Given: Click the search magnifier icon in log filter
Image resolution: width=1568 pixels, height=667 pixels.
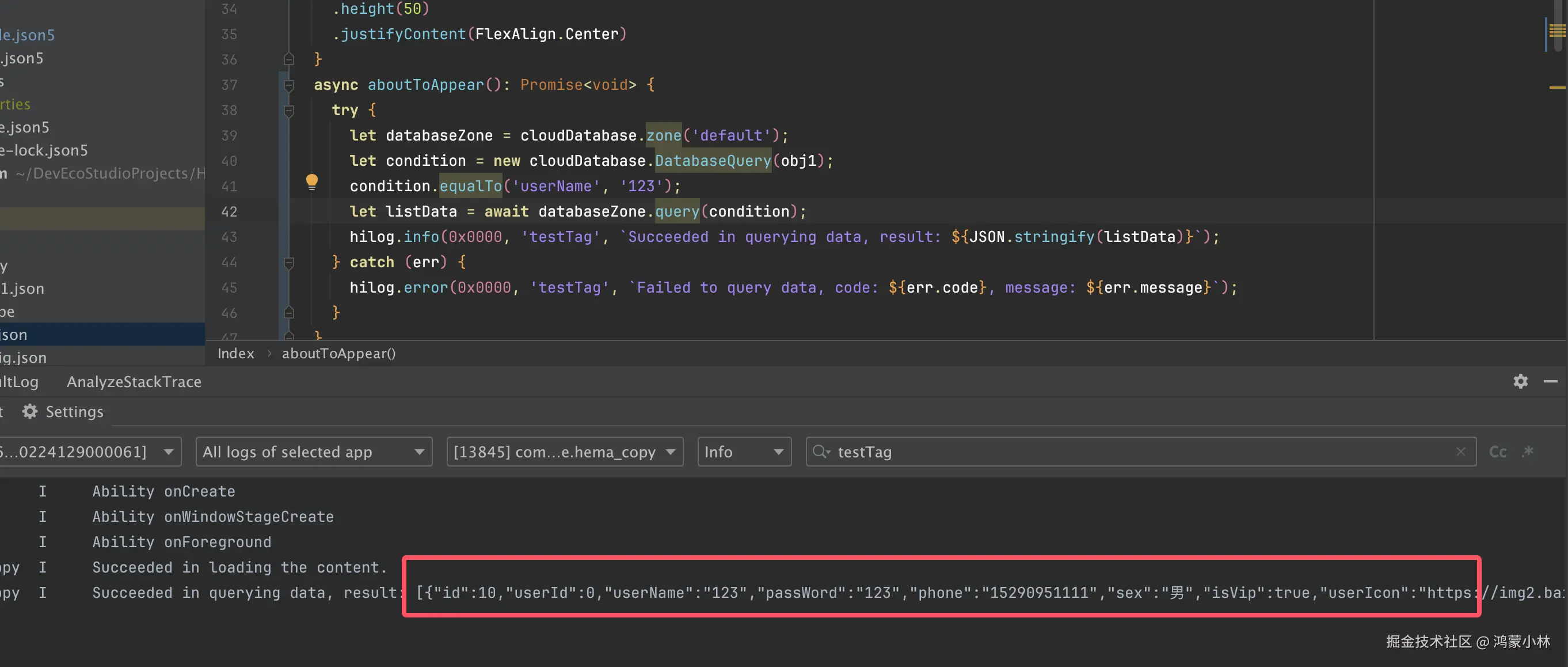Looking at the screenshot, I should pyautogui.click(x=820, y=452).
